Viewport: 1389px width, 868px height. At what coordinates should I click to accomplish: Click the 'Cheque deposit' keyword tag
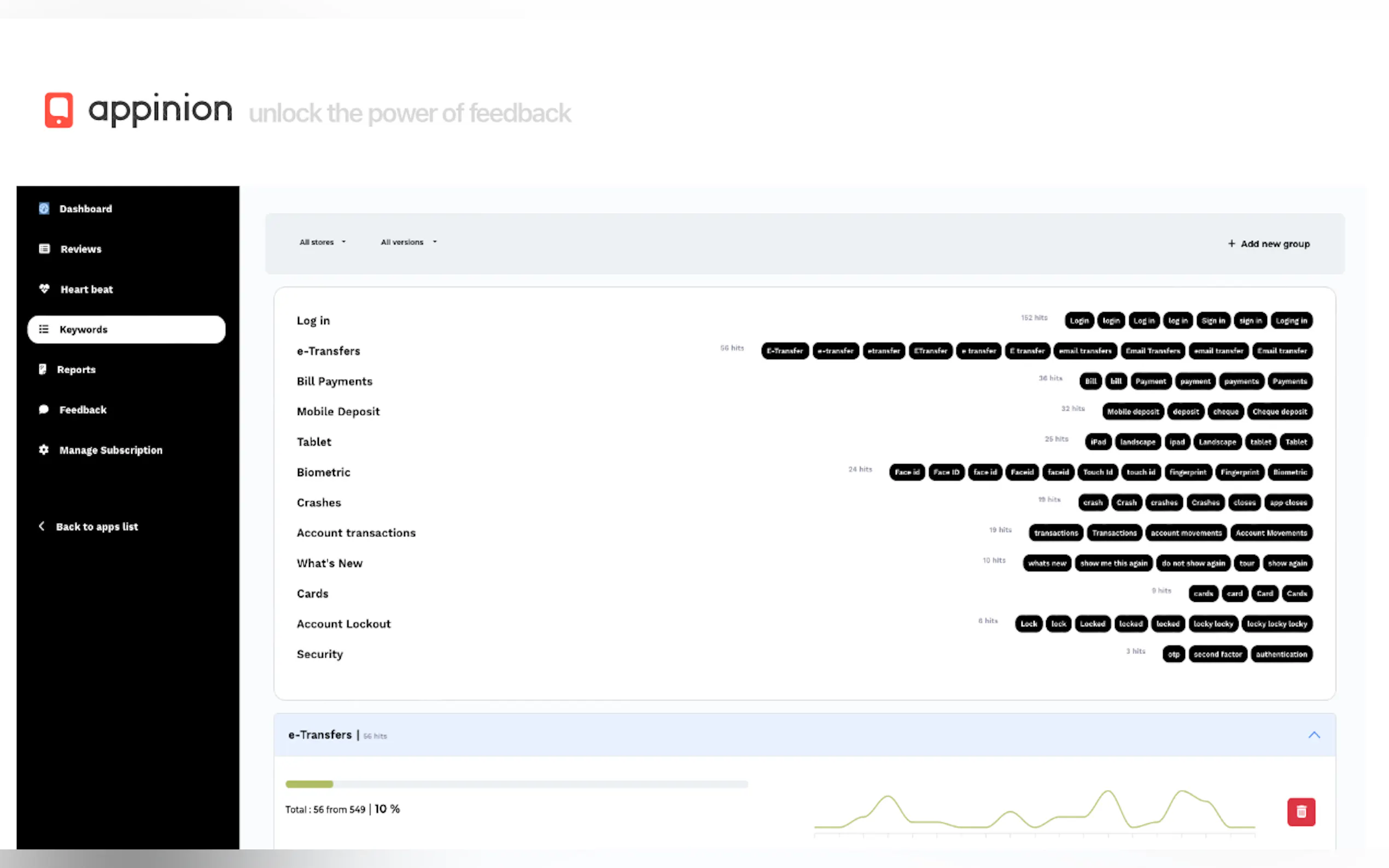coord(1279,412)
